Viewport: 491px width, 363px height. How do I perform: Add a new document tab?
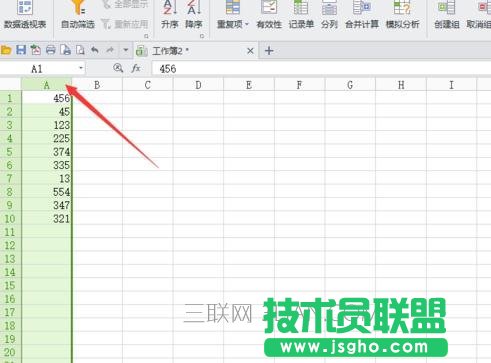click(269, 51)
